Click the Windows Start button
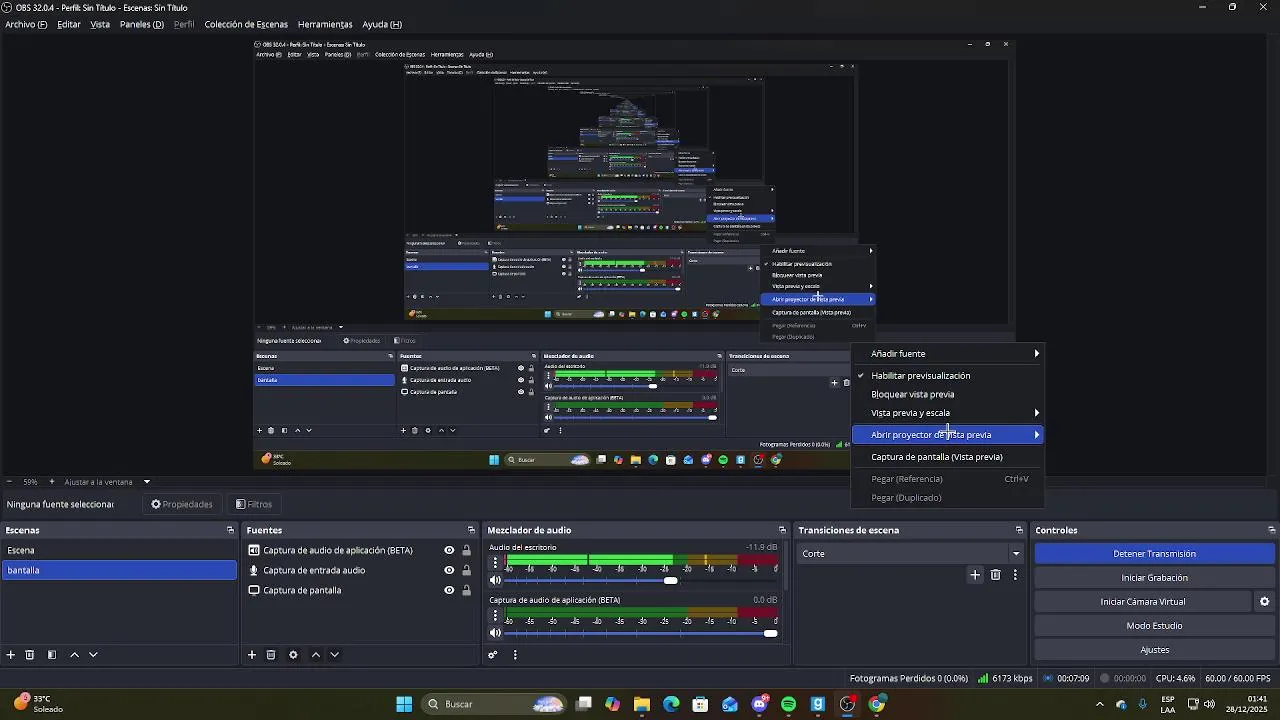Image resolution: width=1280 pixels, height=720 pixels. (x=404, y=704)
